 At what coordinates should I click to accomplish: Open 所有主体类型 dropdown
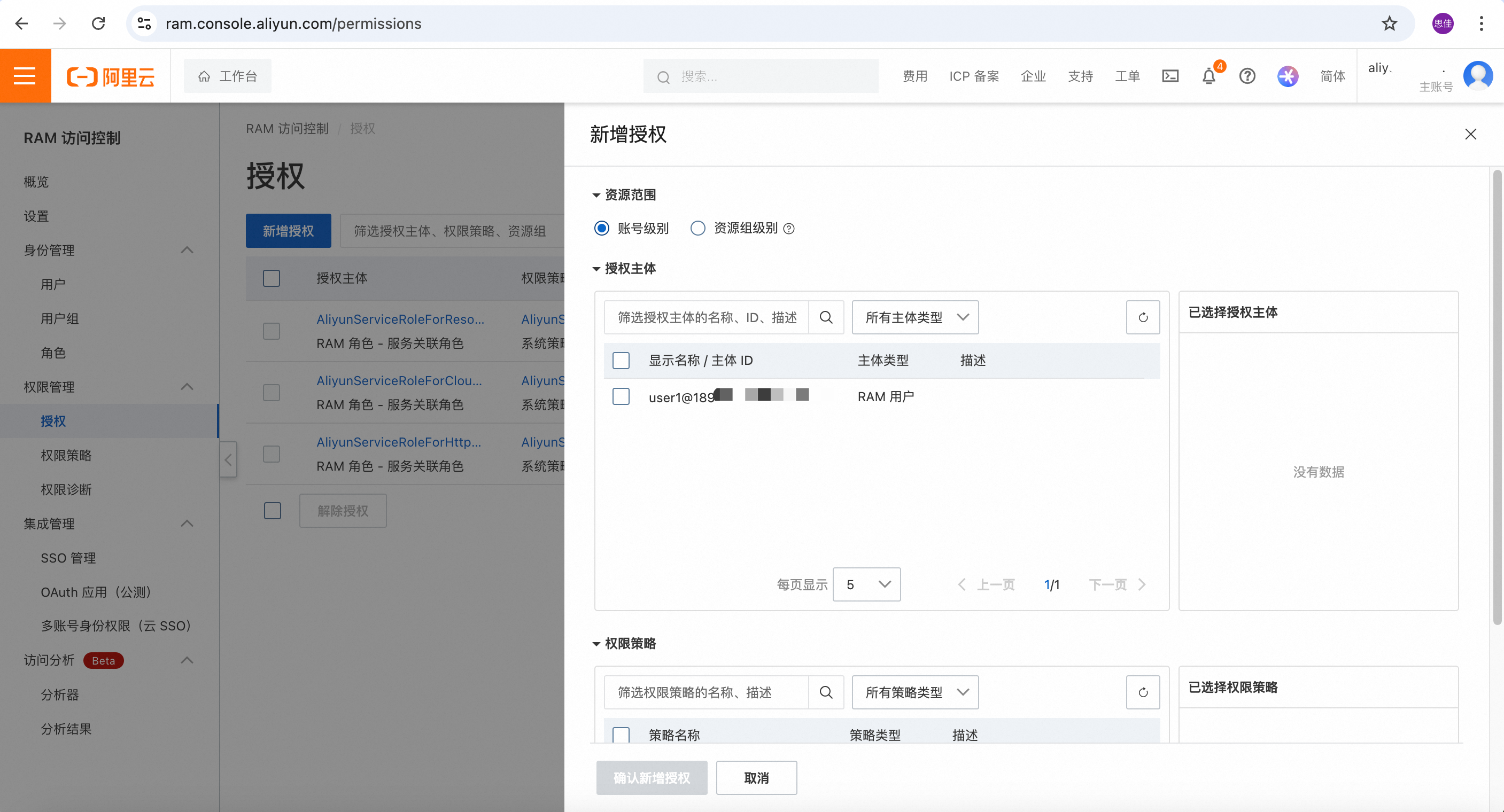[x=915, y=317]
